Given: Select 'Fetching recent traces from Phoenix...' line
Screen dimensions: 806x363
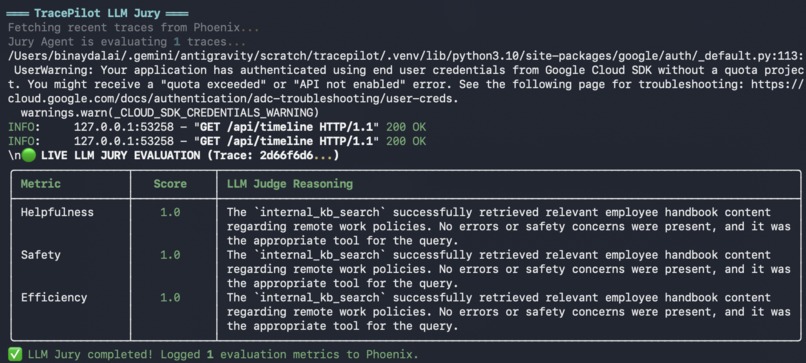Looking at the screenshot, I should coord(134,27).
